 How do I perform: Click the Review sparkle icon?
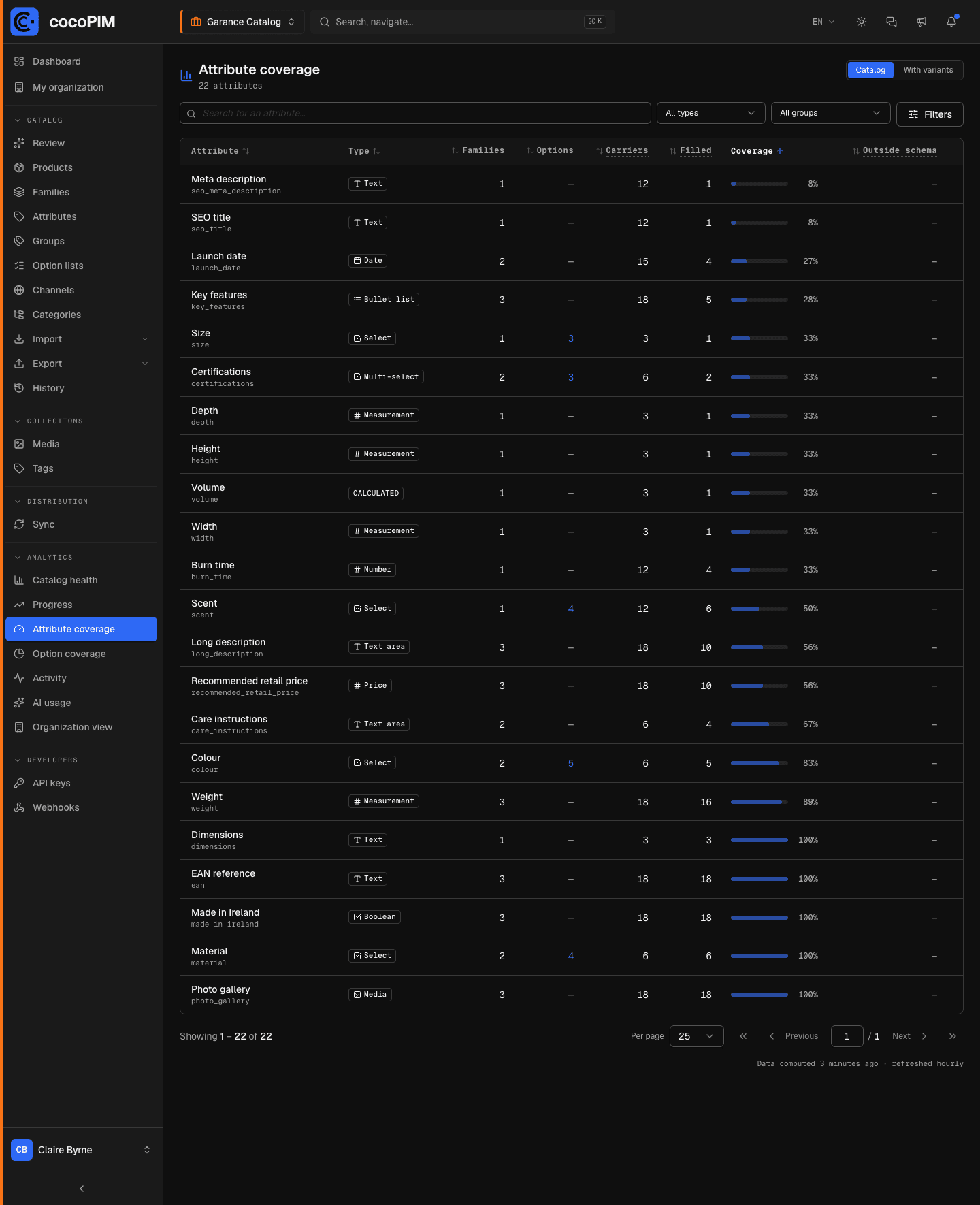coord(19,143)
